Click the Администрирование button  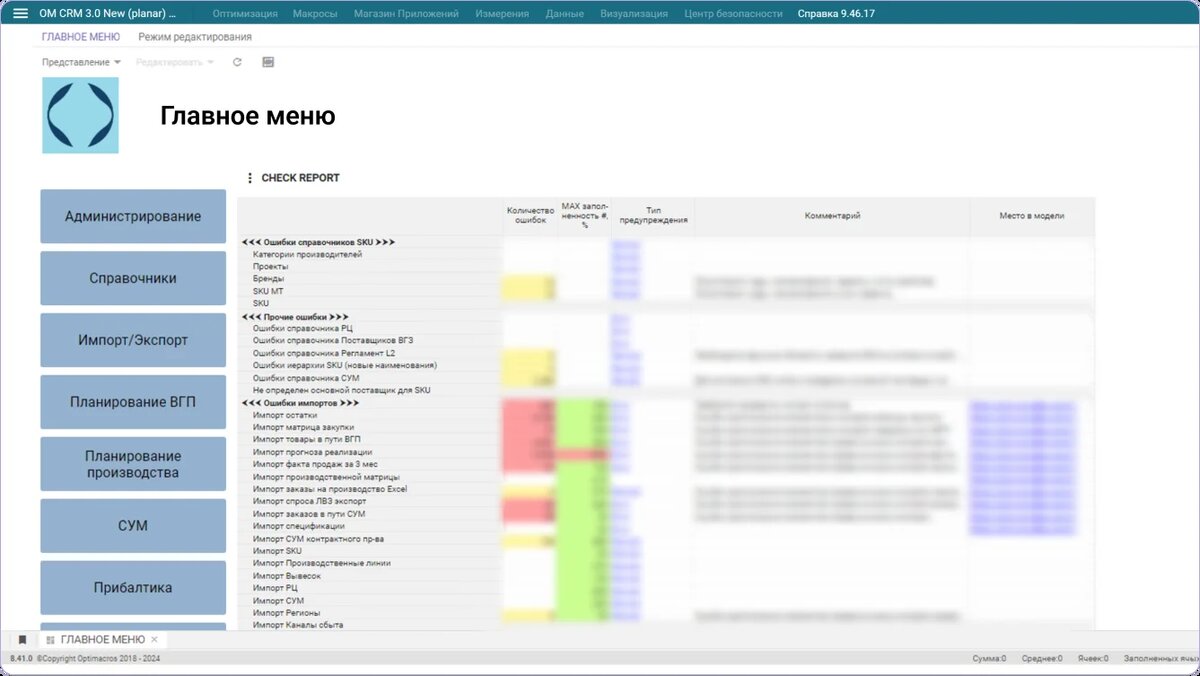tap(132, 216)
